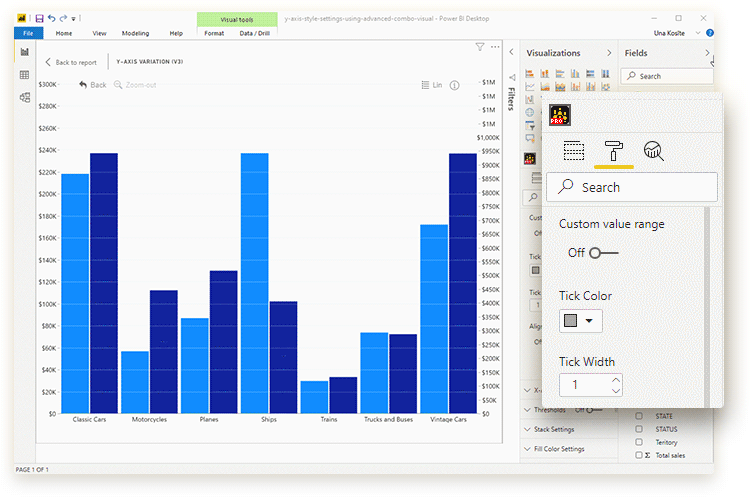
Task: Expand the Filters pane with its chevron
Action: click(x=511, y=52)
